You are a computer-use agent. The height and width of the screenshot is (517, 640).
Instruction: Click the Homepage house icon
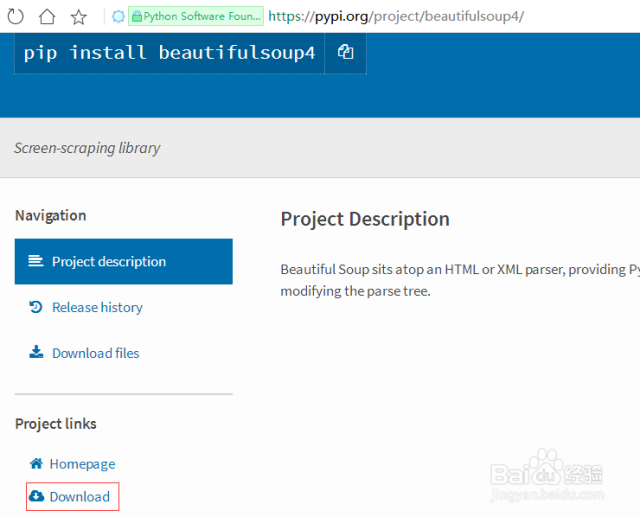36,464
